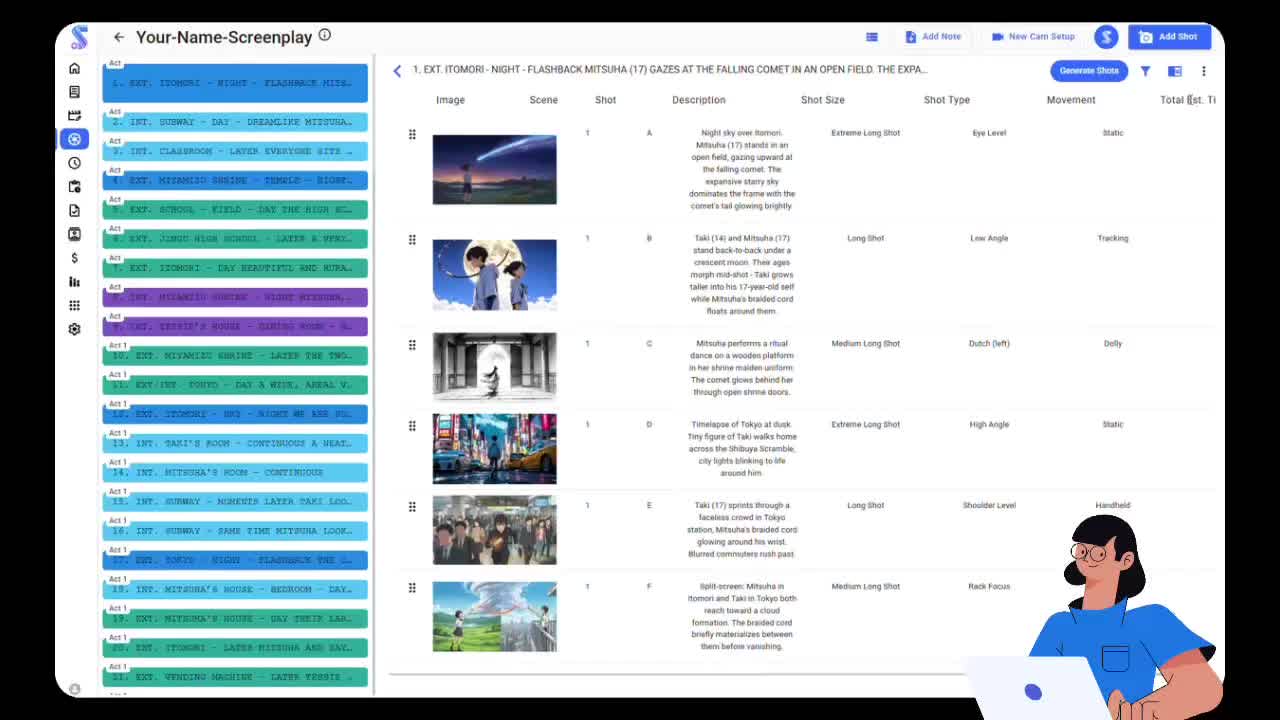This screenshot has height=720, width=1280.
Task: Collapse the scene header using the back chevron
Action: pyautogui.click(x=397, y=71)
